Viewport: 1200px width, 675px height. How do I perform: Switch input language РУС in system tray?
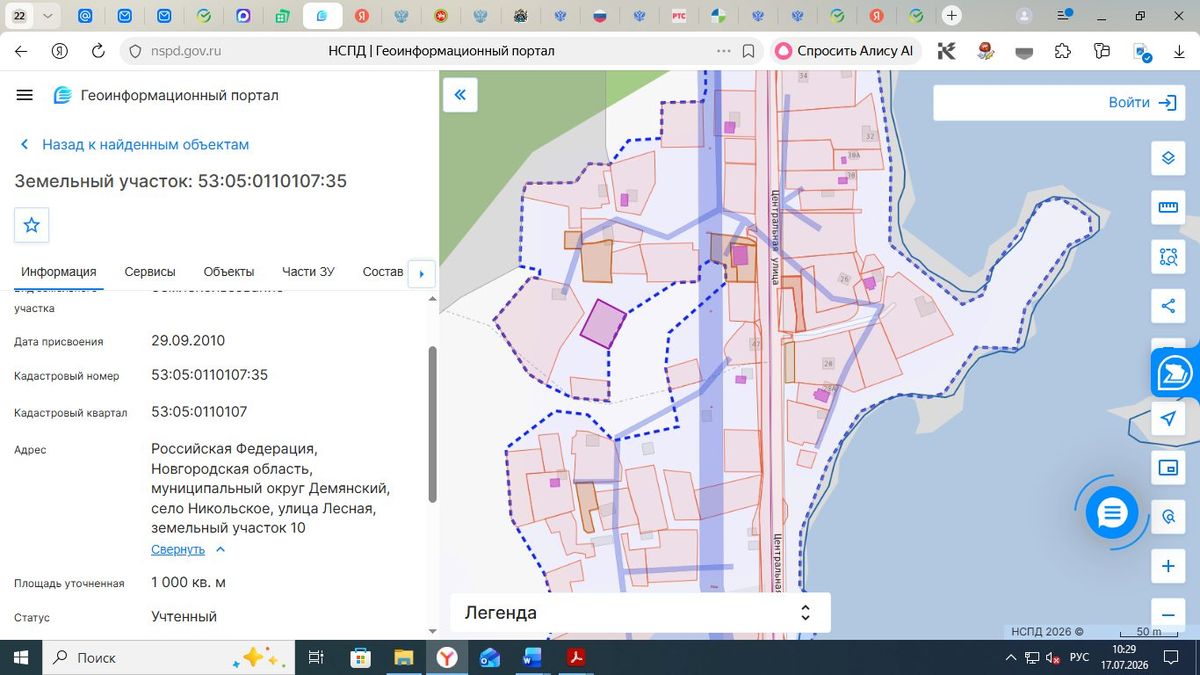click(x=1080, y=657)
